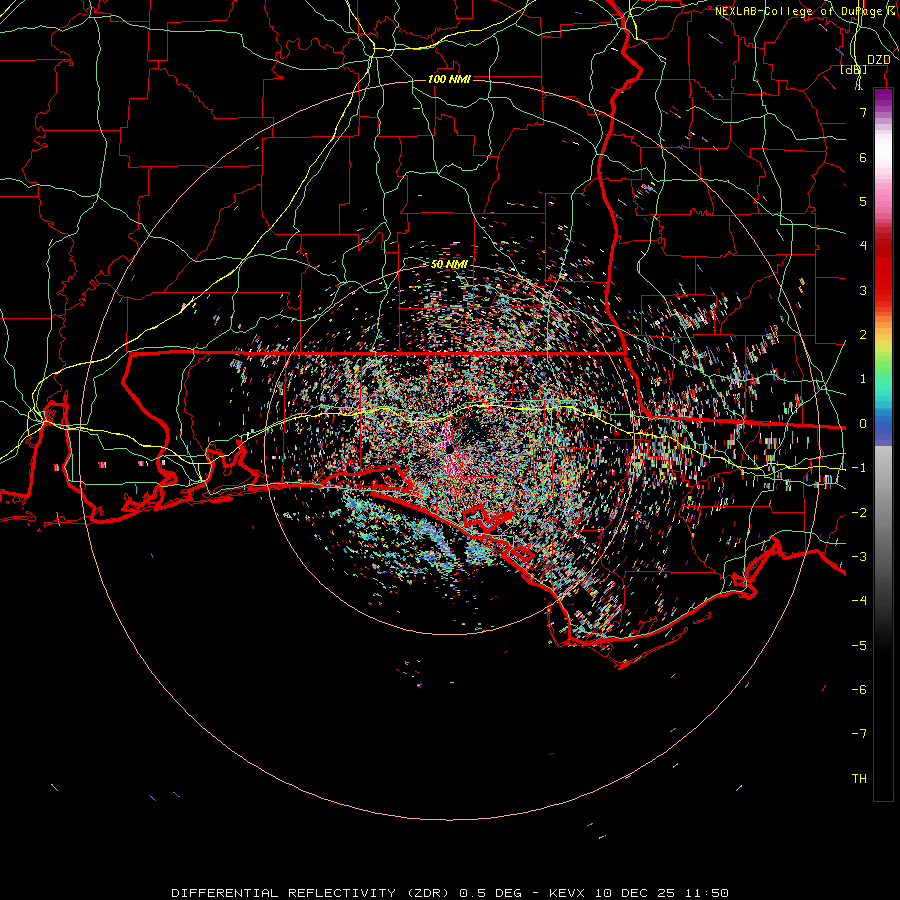The image size is (900, 900).
Task: Click the "DZD" product label above the scale
Action: pyautogui.click(x=878, y=60)
